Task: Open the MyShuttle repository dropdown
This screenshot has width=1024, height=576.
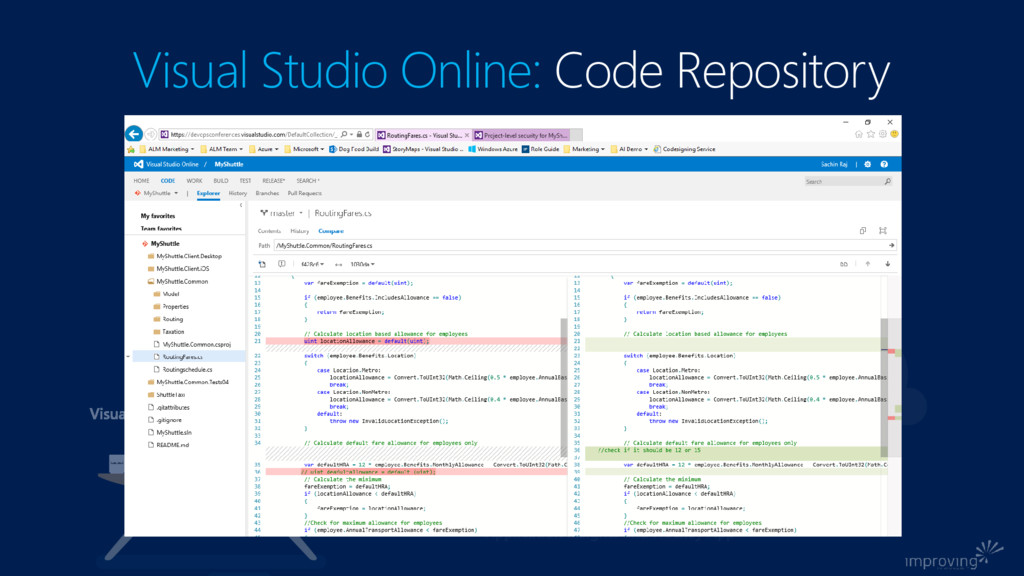Action: (x=161, y=193)
